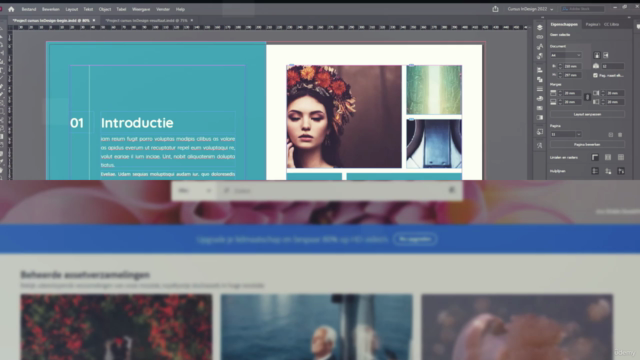Switch to the CC Libraries panel tab

point(611,24)
